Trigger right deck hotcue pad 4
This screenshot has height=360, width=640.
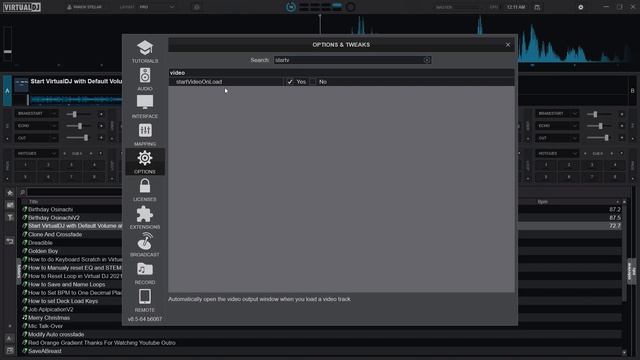[614, 165]
